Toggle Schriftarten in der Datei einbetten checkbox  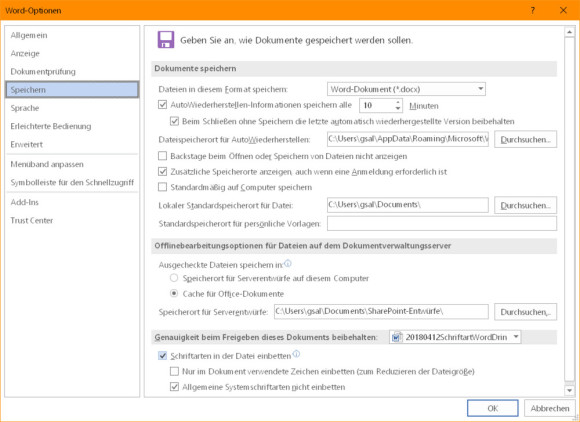162,356
